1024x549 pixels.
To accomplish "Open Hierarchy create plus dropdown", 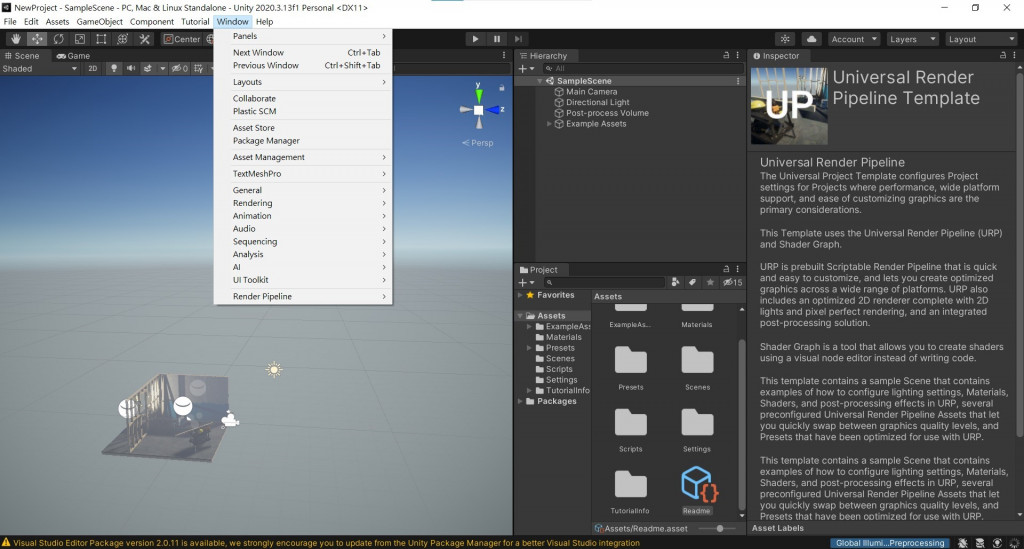I will click(526, 69).
